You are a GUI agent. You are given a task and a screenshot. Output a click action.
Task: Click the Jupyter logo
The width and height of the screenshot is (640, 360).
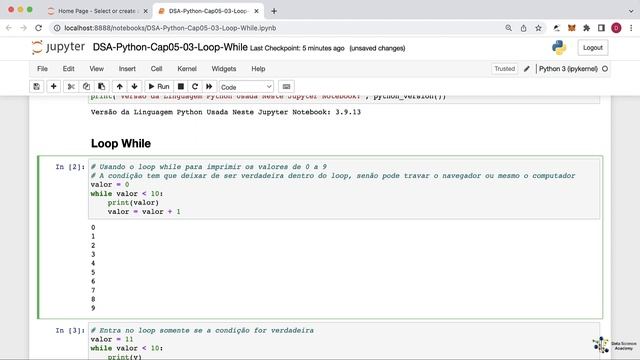[58, 47]
